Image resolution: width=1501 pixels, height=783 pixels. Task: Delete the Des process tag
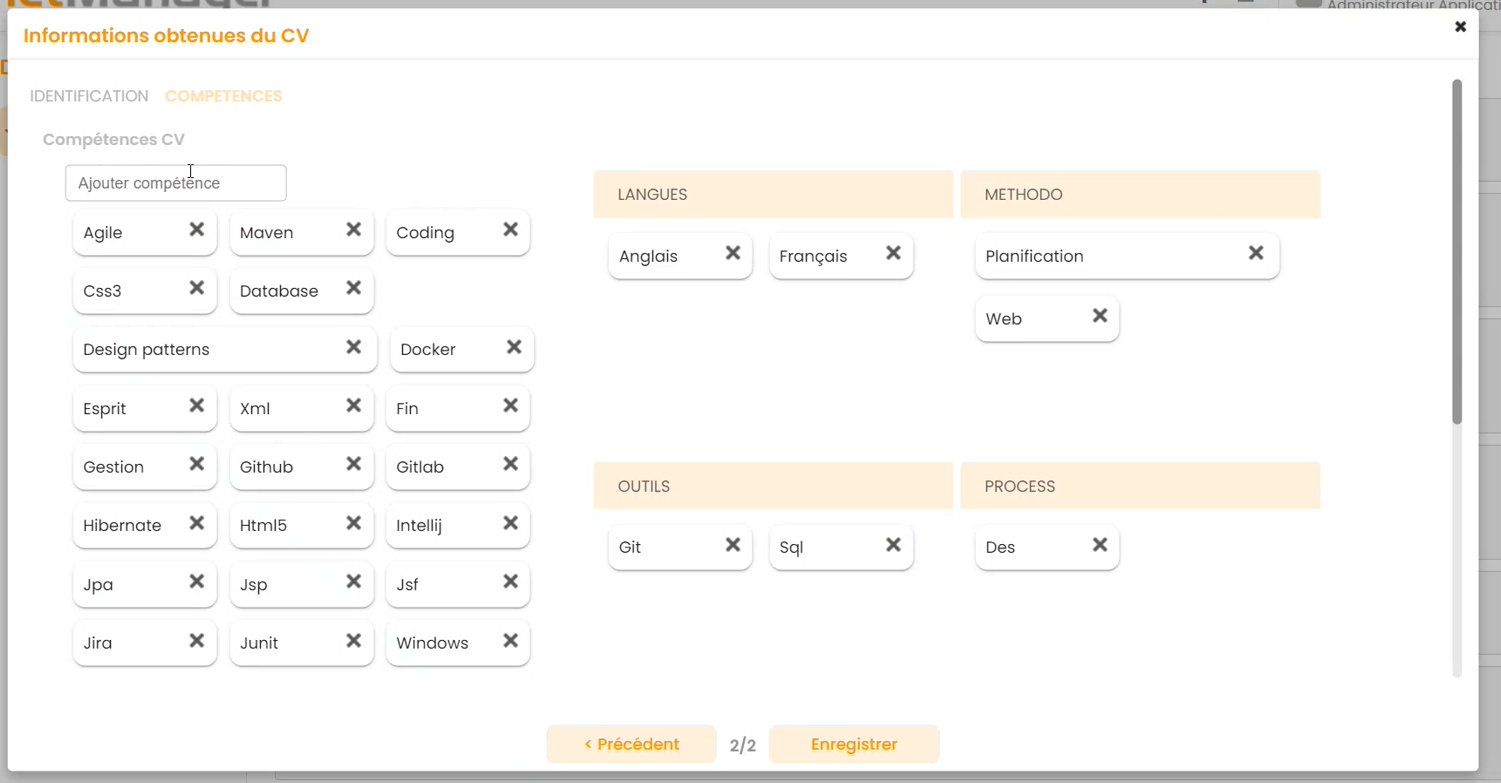point(1100,545)
